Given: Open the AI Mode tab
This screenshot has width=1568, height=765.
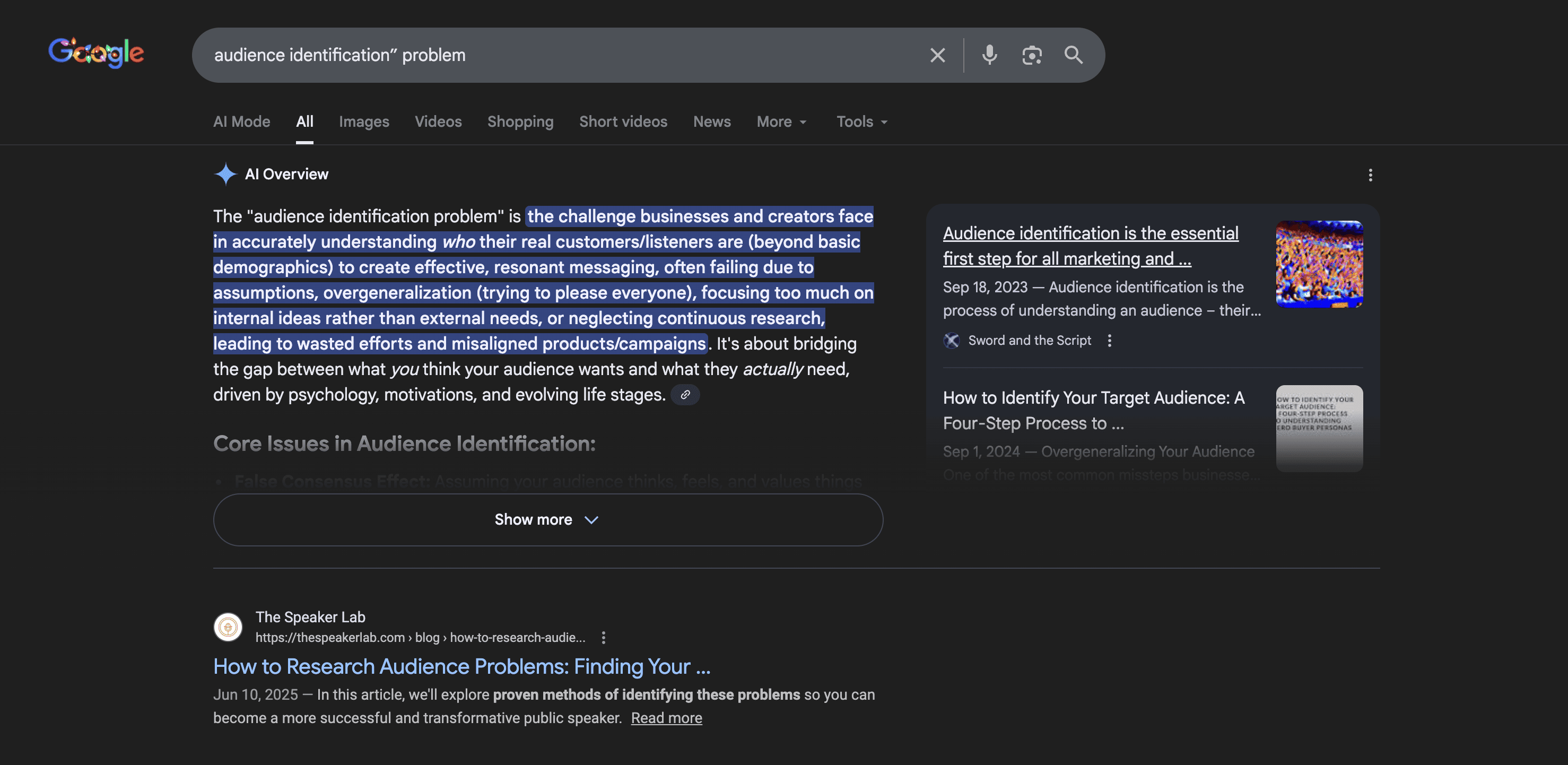Looking at the screenshot, I should pyautogui.click(x=241, y=121).
